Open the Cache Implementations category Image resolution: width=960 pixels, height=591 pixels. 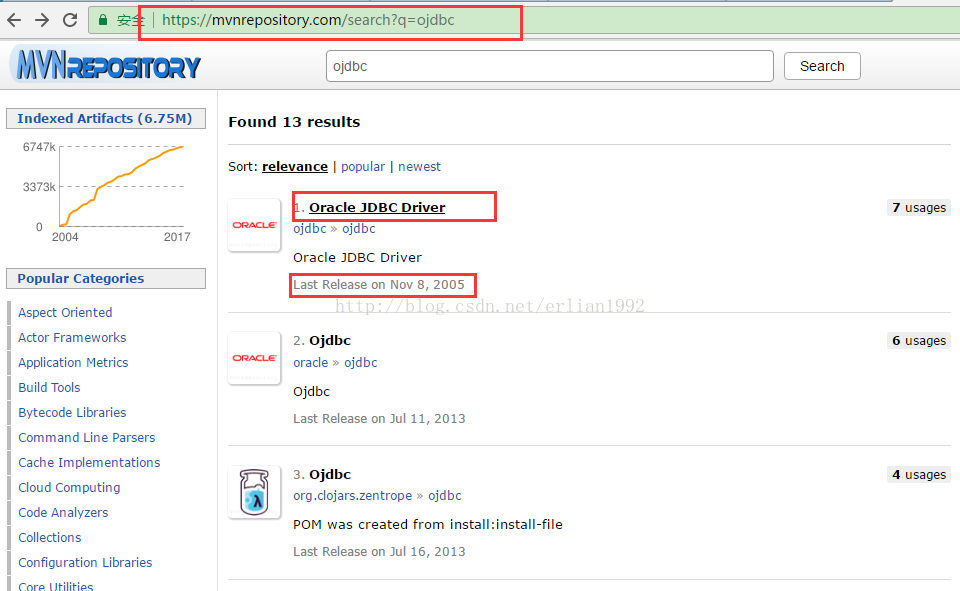(x=89, y=463)
